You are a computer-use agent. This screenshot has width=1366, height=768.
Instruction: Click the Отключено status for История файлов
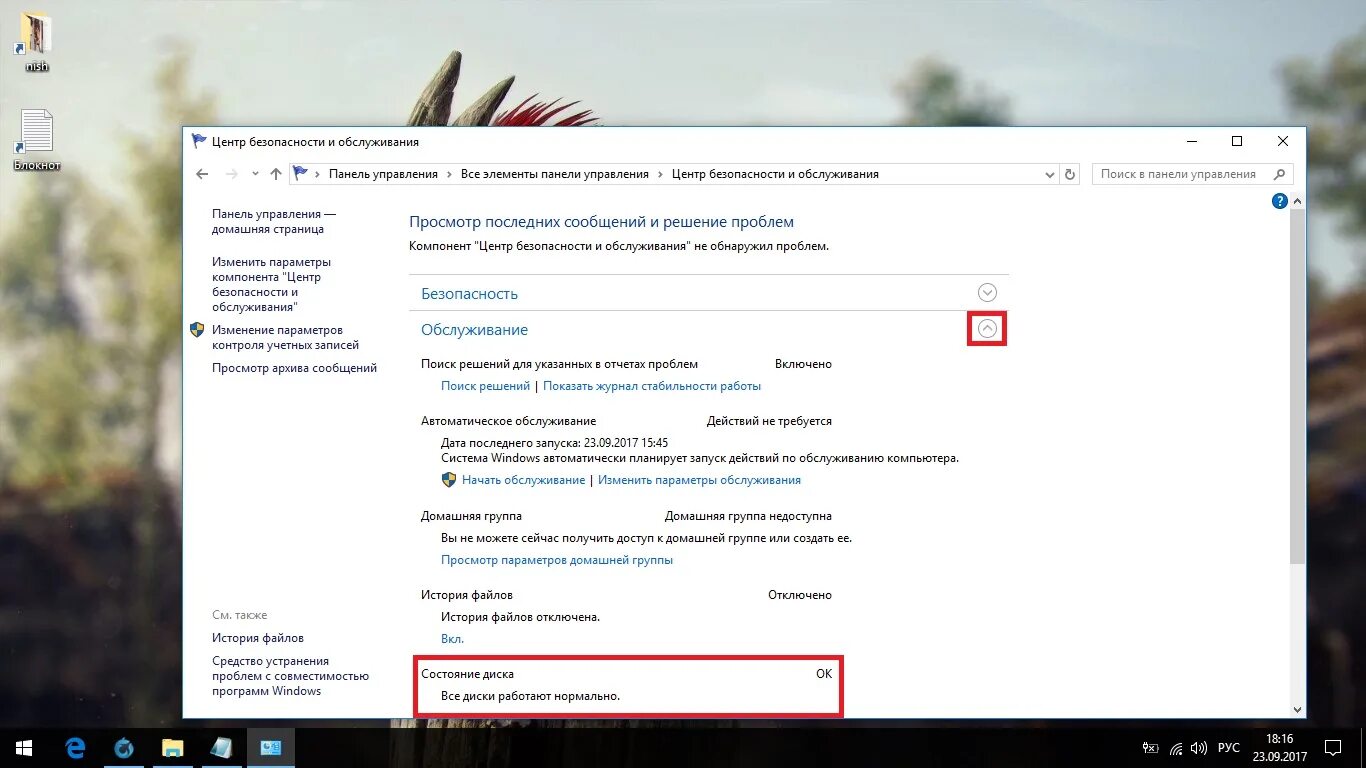800,595
